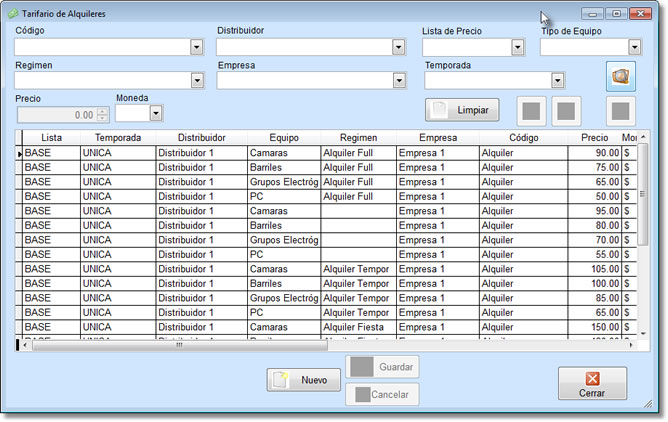
Task: Open the Moneda dropdown
Action: (x=156, y=114)
